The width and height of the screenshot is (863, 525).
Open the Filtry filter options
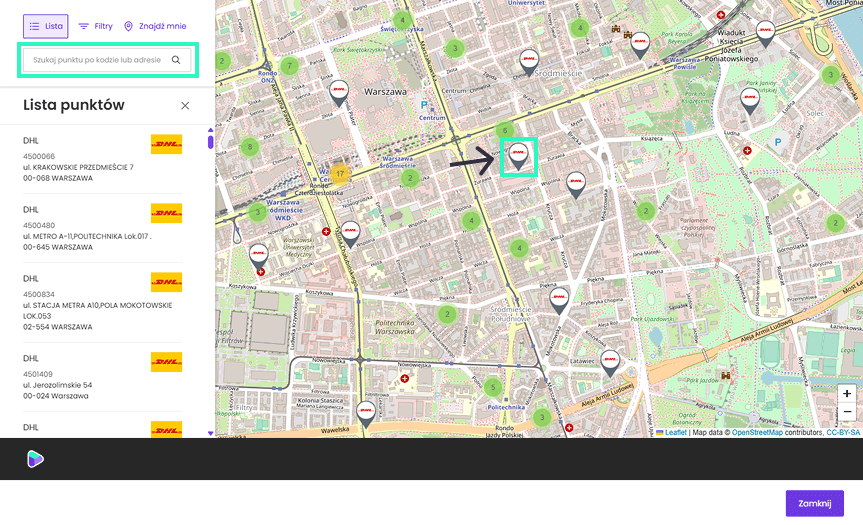coord(96,26)
